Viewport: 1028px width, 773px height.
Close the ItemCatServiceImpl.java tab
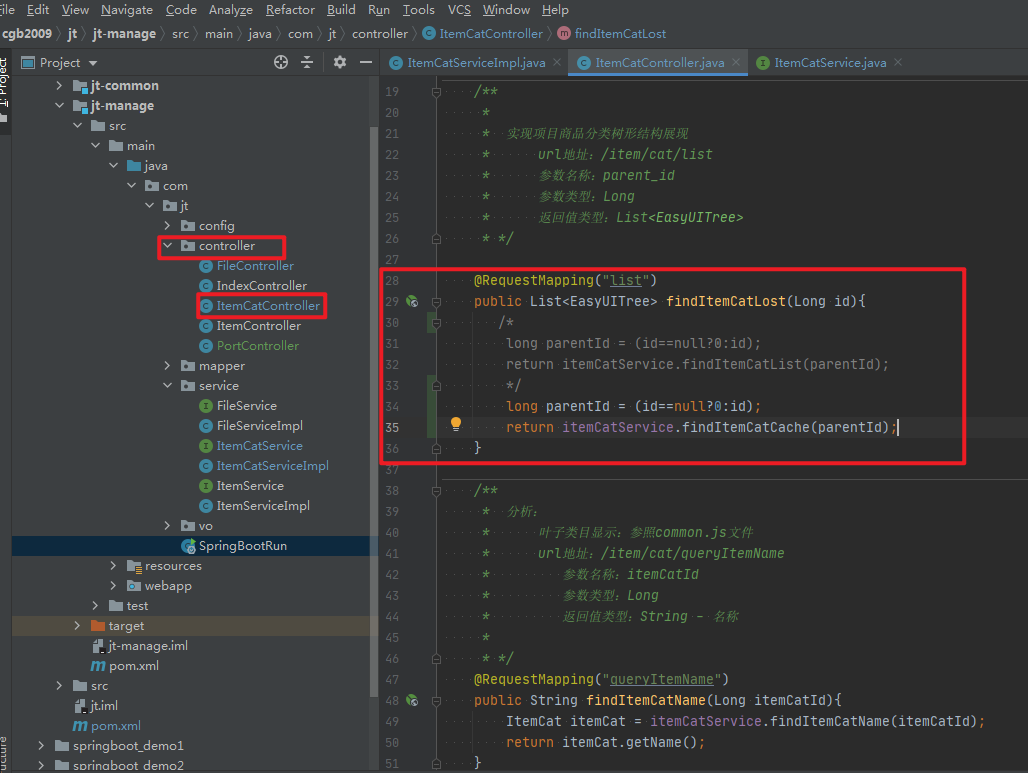point(557,62)
